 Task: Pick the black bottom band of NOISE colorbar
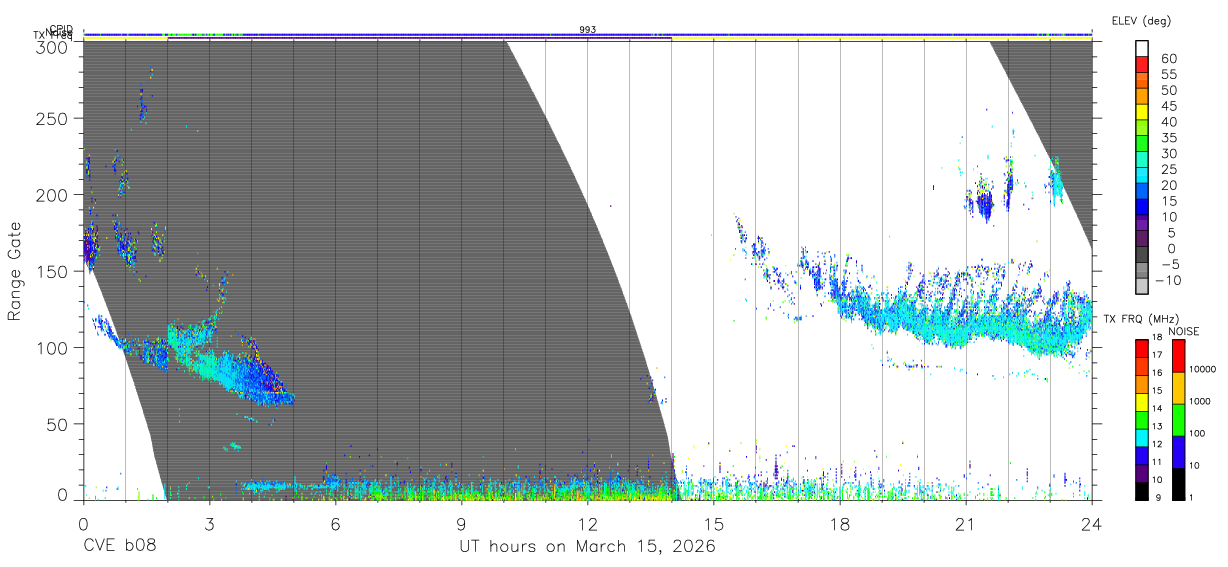tap(1179, 484)
